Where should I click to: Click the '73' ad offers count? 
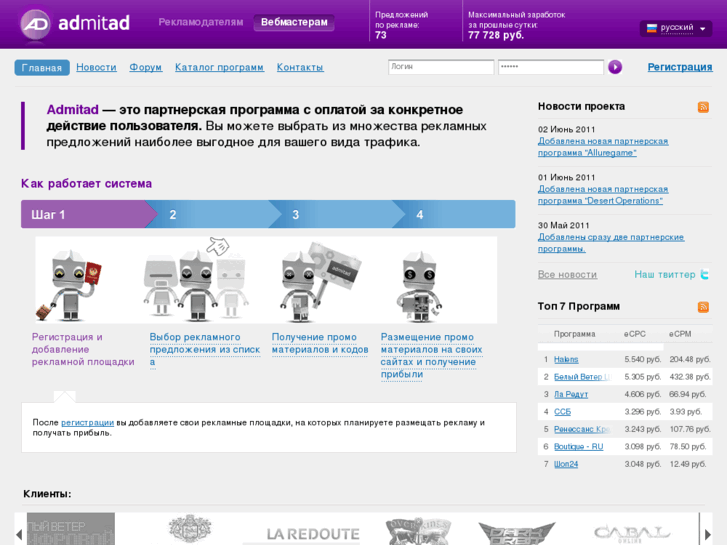(381, 35)
